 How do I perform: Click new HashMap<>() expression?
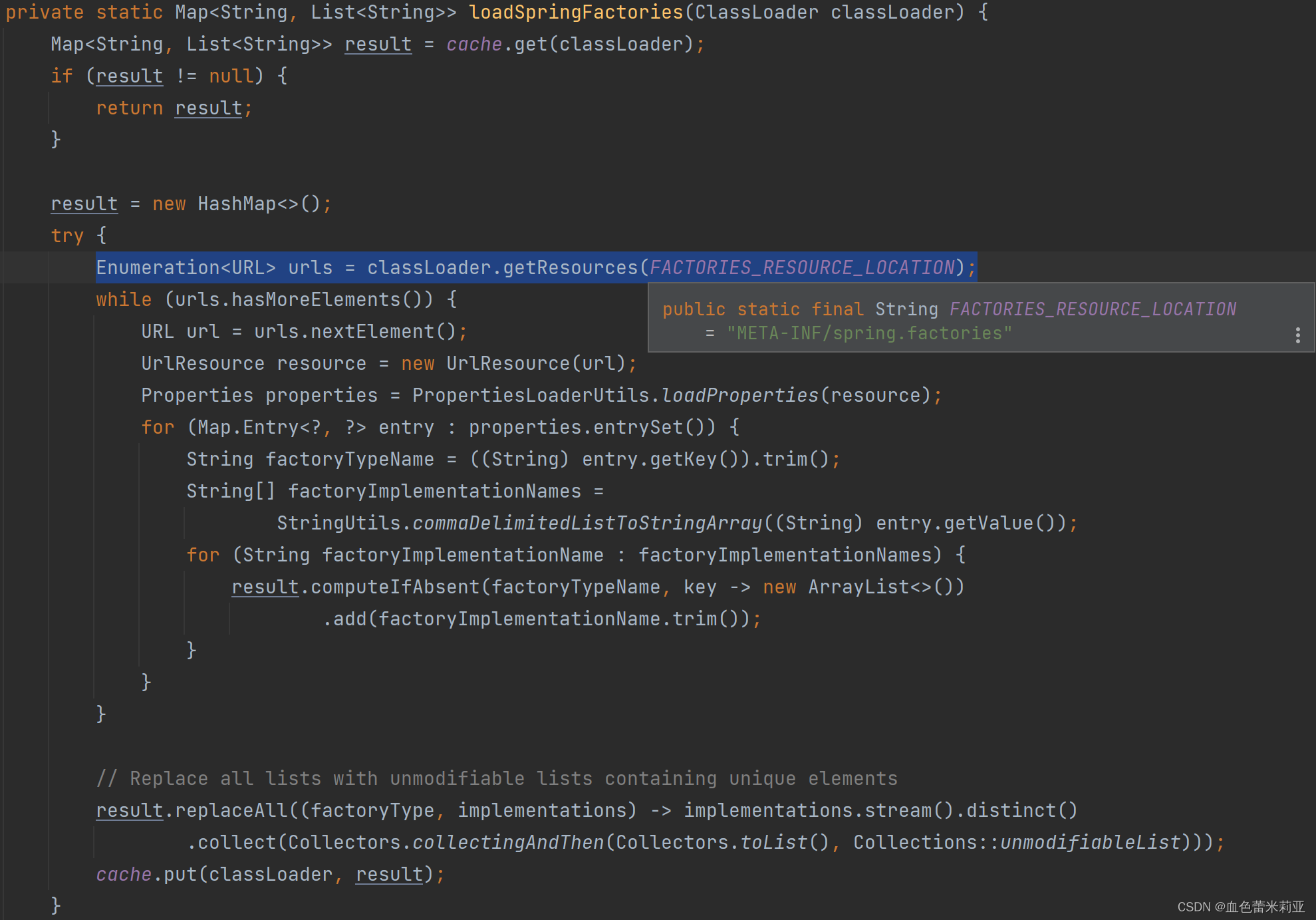coord(240,204)
